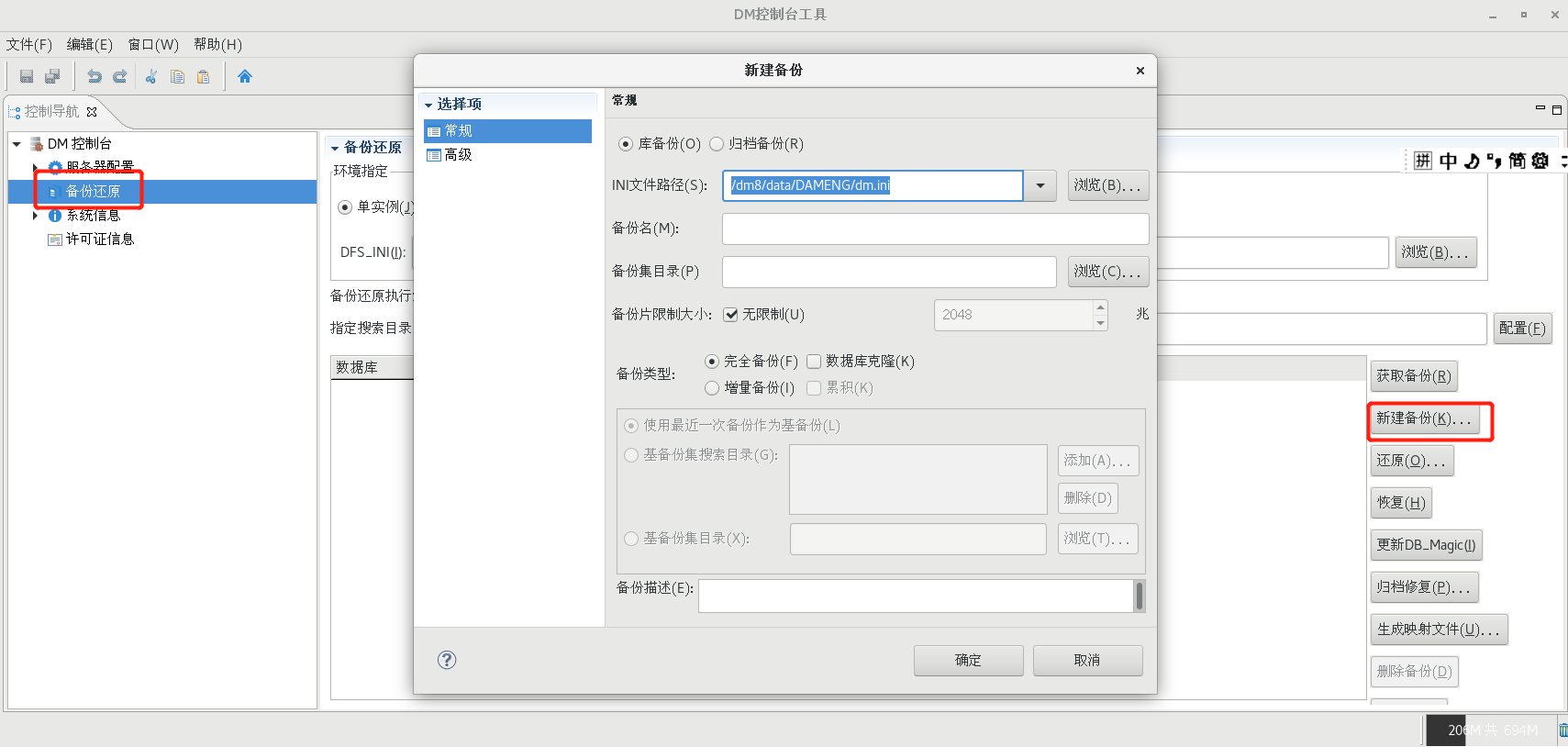Click the Redo arrow toolbar icon
The height and width of the screenshot is (747, 1568).
(x=119, y=76)
